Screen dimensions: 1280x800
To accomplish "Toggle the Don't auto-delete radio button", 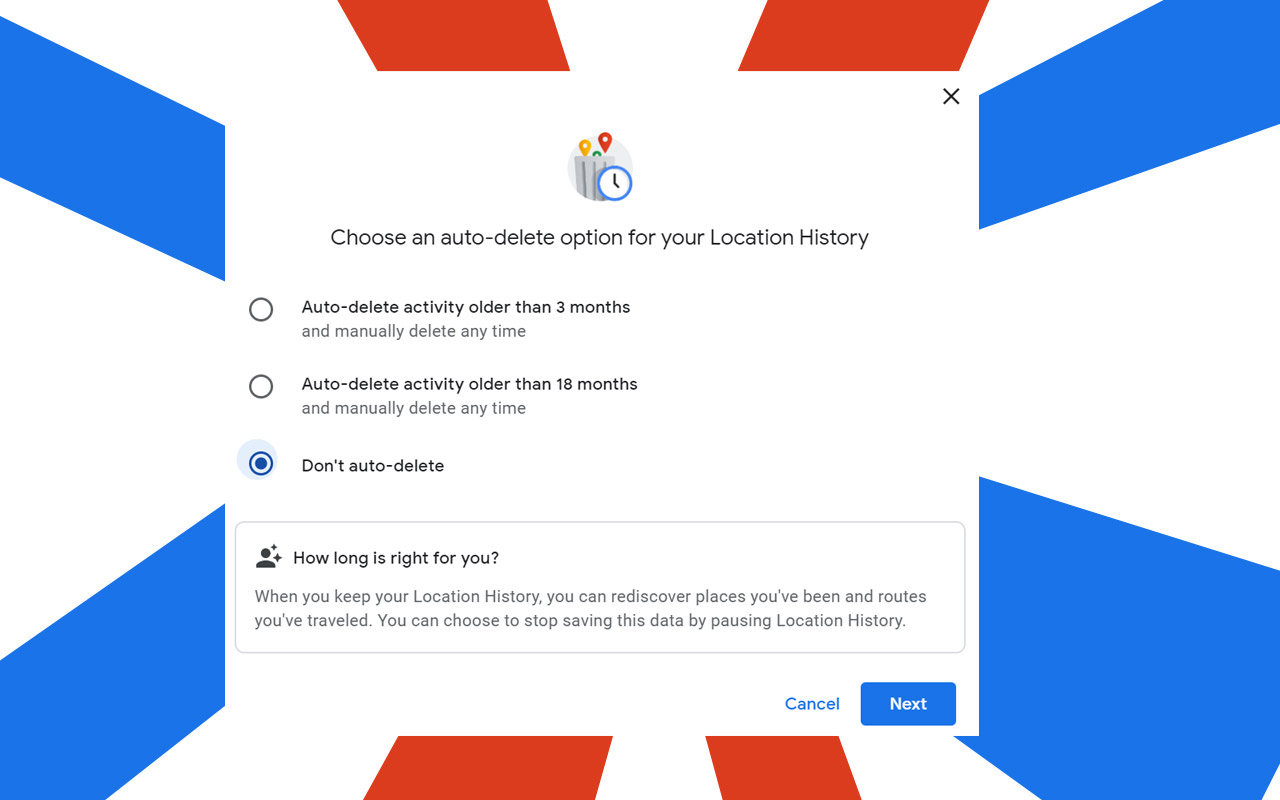I will tap(261, 463).
